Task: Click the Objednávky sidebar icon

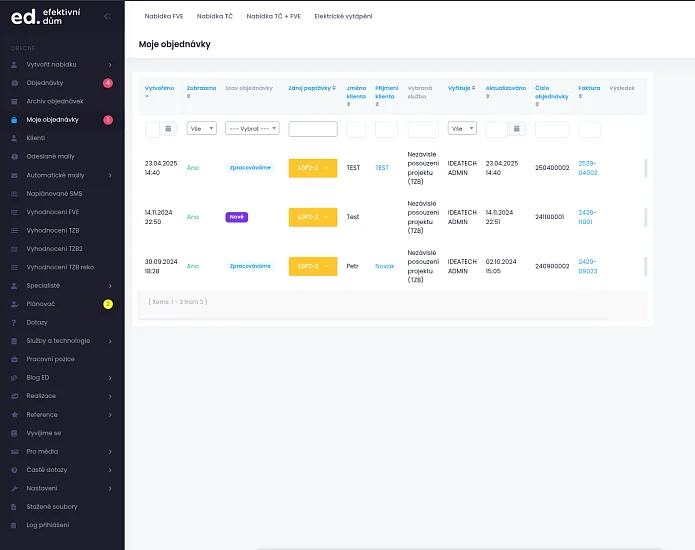Action: pyautogui.click(x=14, y=83)
